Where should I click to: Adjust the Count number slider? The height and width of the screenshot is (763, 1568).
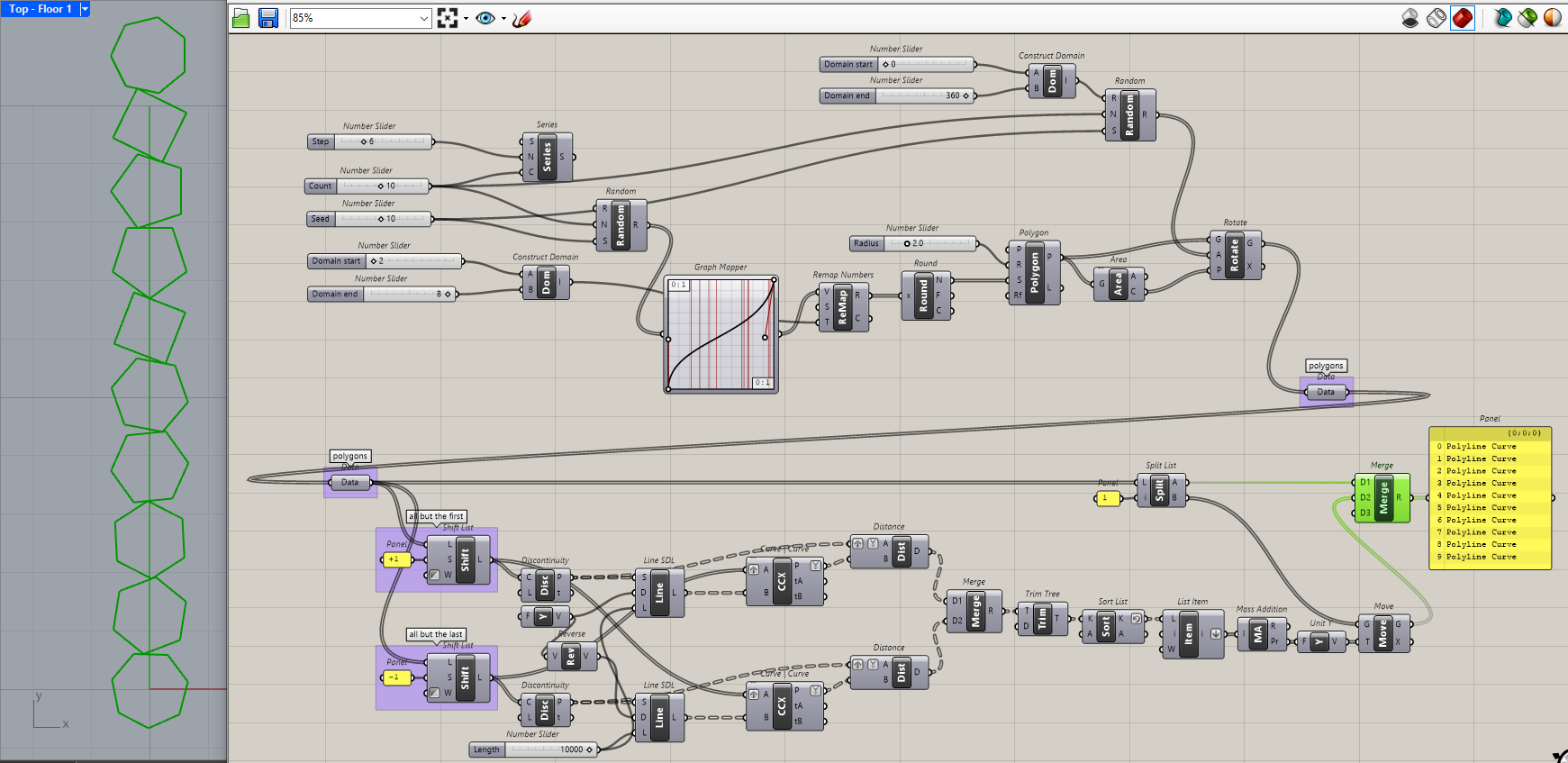pos(367,186)
